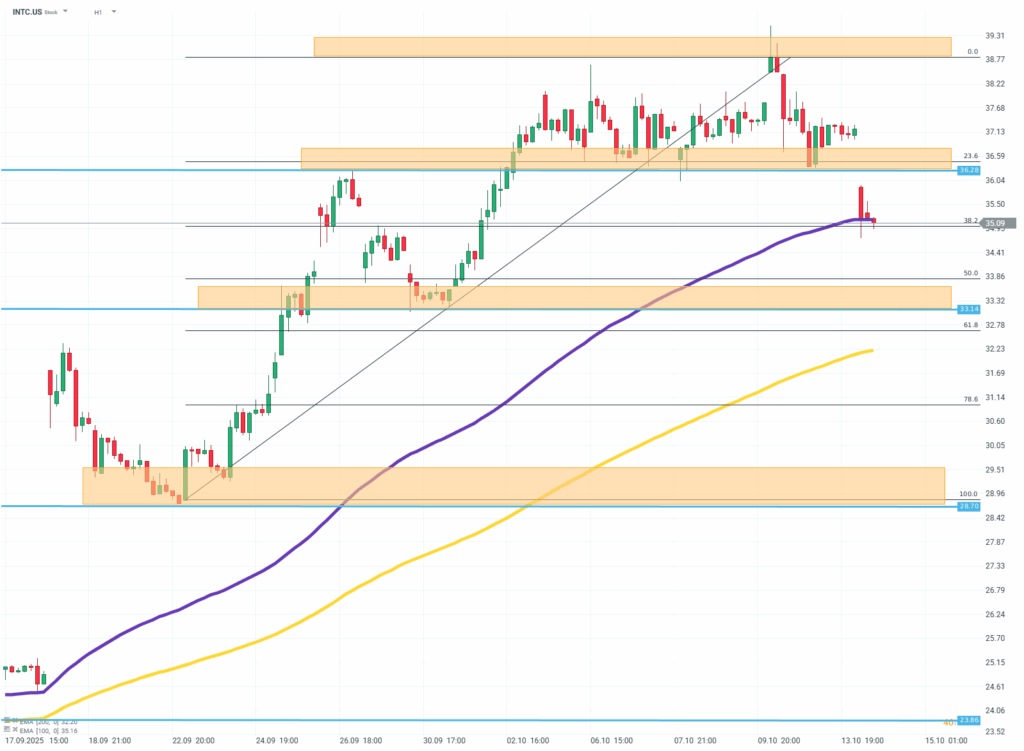Click the H1 timeframe label

(98, 11)
